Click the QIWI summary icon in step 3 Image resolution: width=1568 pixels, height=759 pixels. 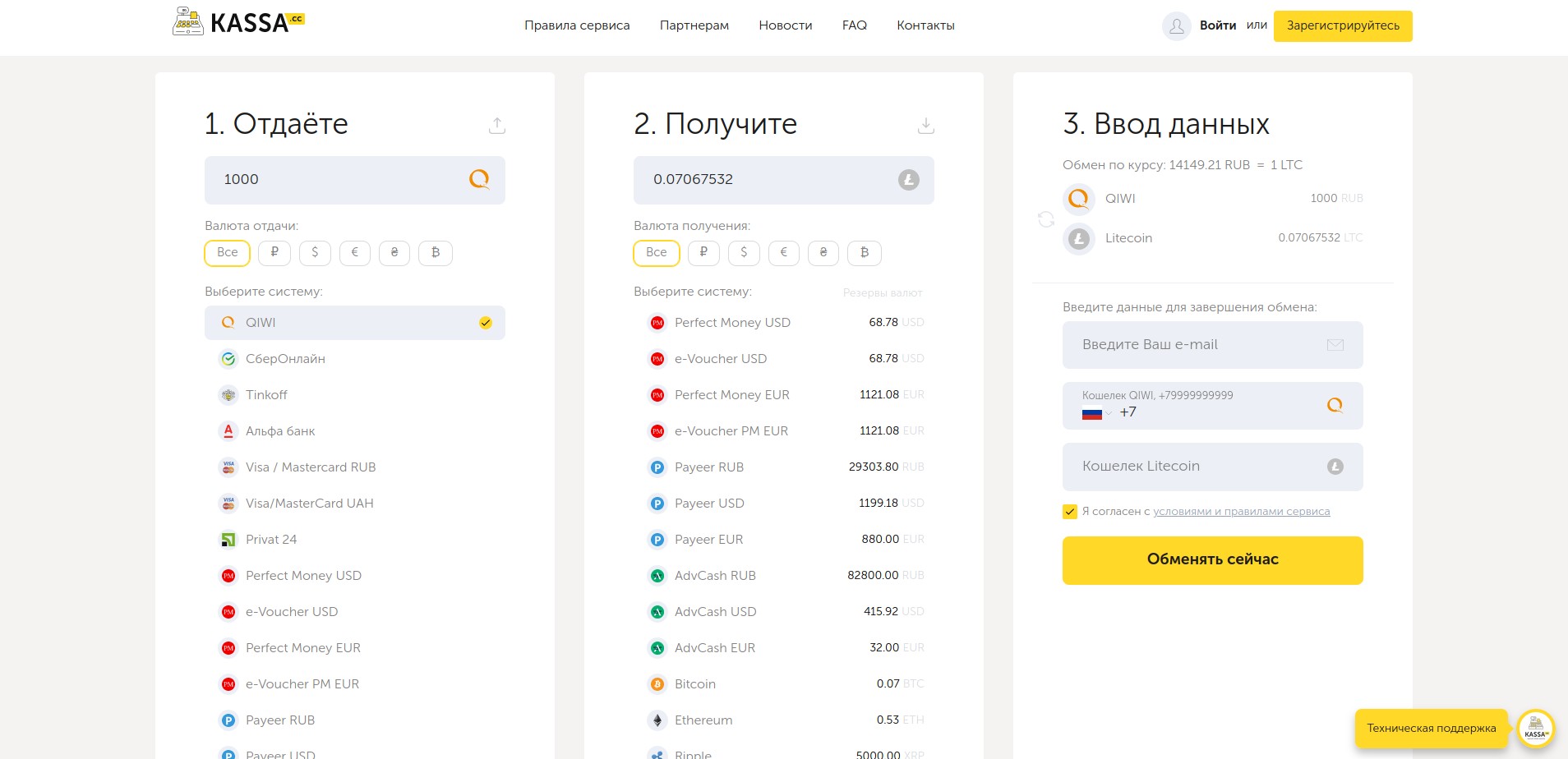tap(1079, 199)
